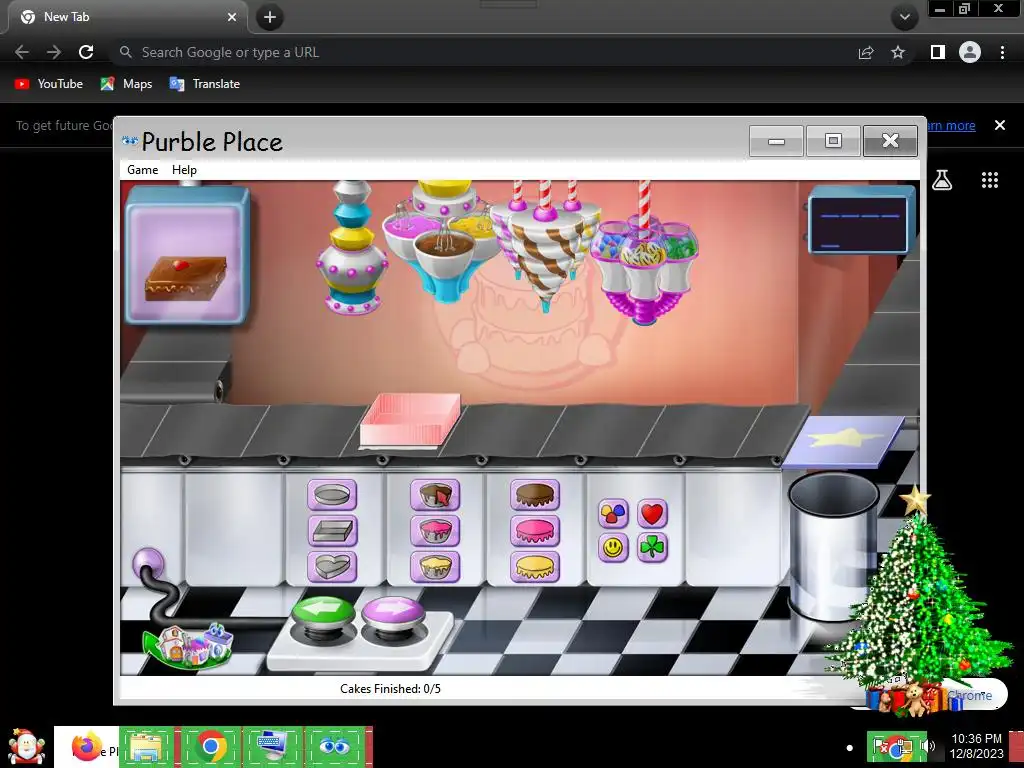Viewport: 1024px width, 768px height.
Task: Choose the strawberry pink batter button
Action: coord(435,531)
